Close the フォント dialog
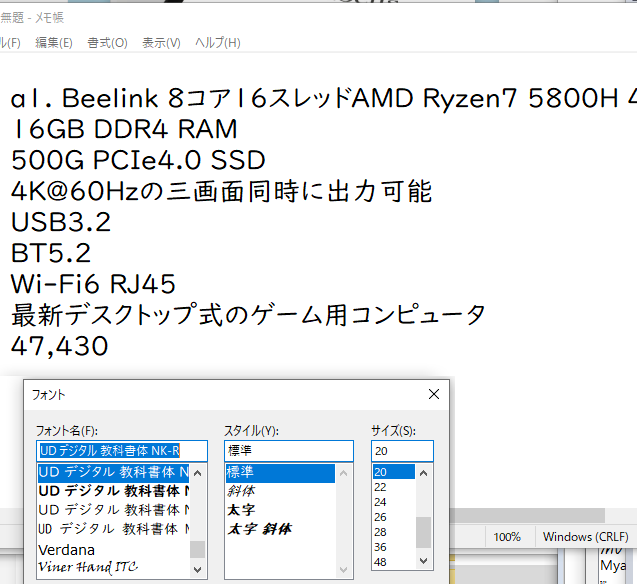This screenshot has height=584, width=637. pyautogui.click(x=434, y=394)
